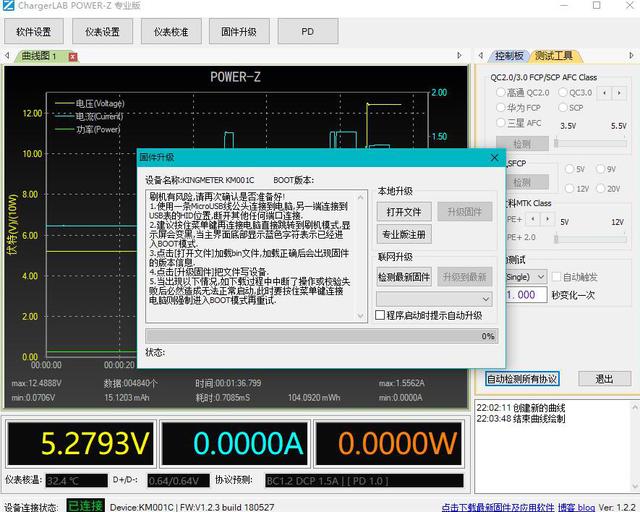
Task: Open the Single mode dropdown
Action: pyautogui.click(x=526, y=277)
